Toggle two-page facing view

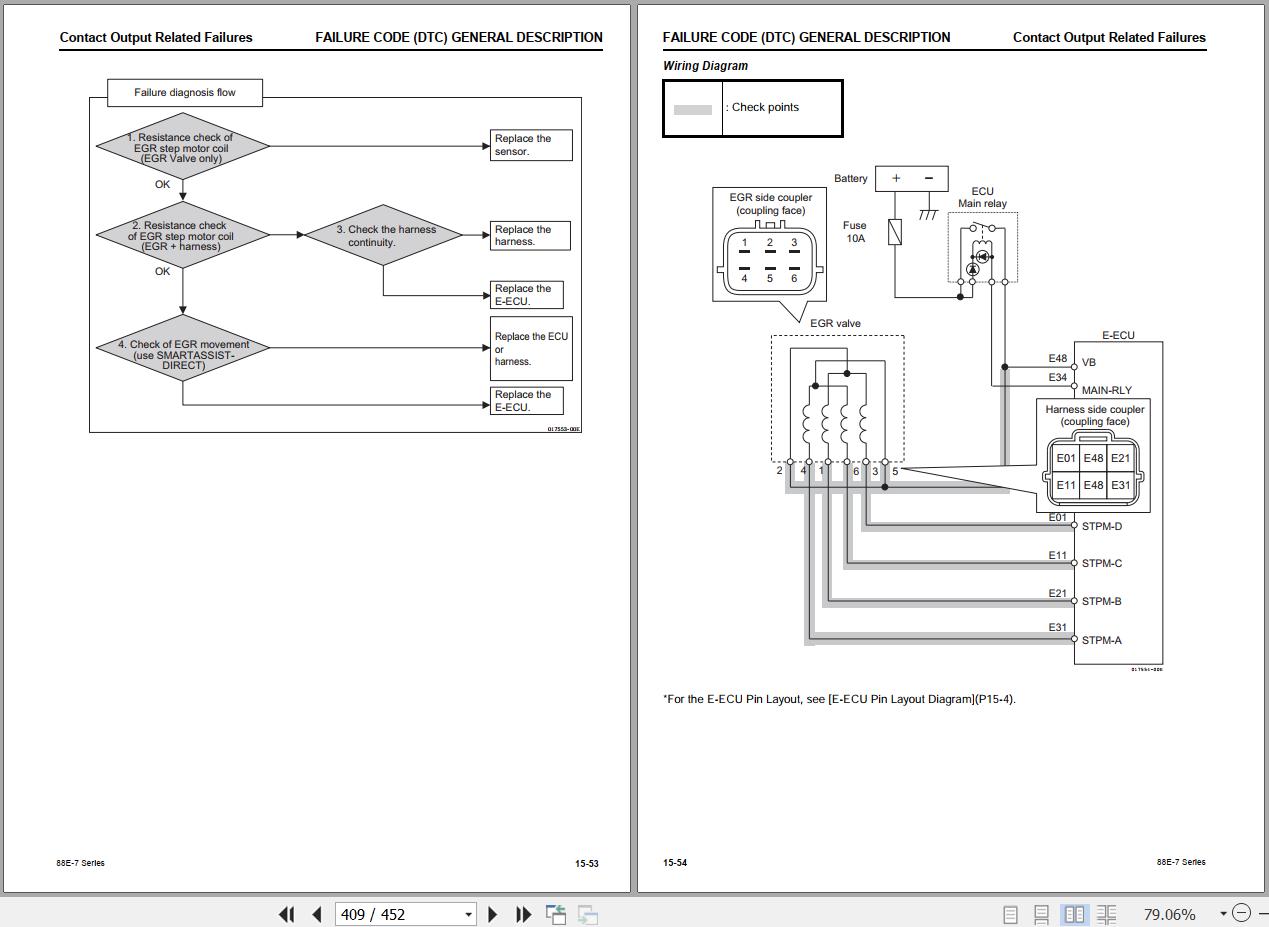1075,914
